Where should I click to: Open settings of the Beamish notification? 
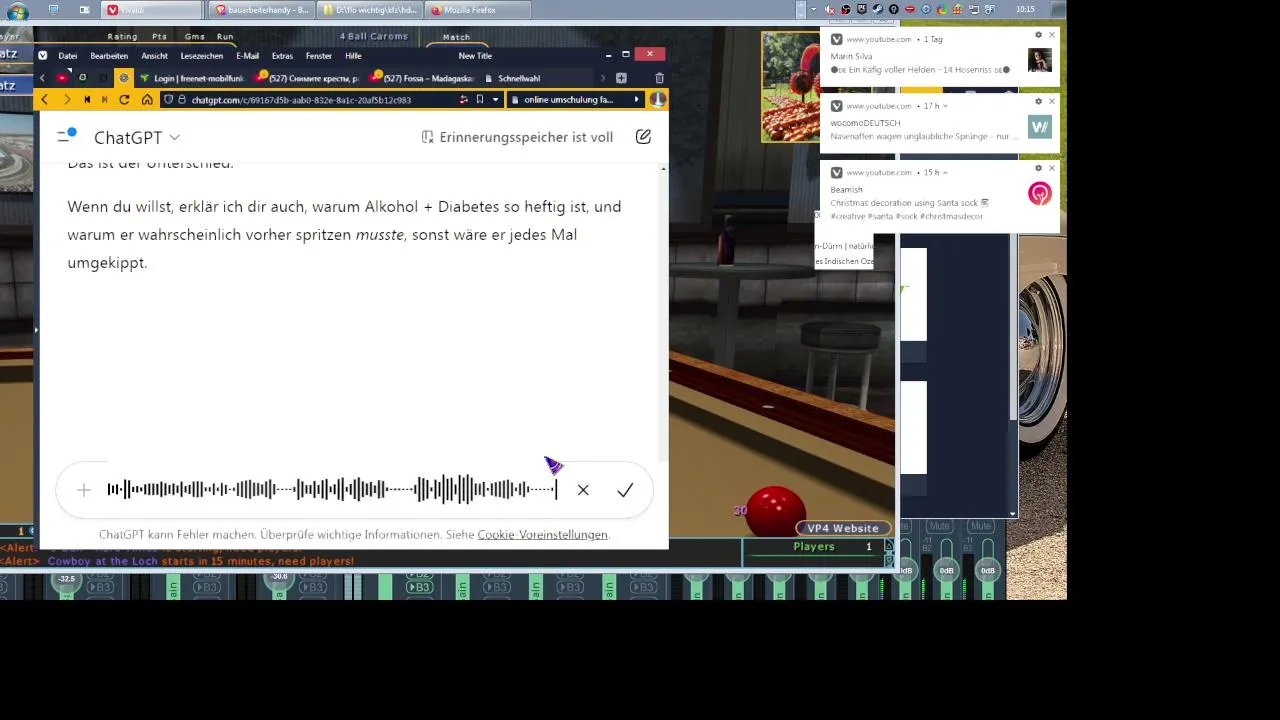tap(1039, 168)
